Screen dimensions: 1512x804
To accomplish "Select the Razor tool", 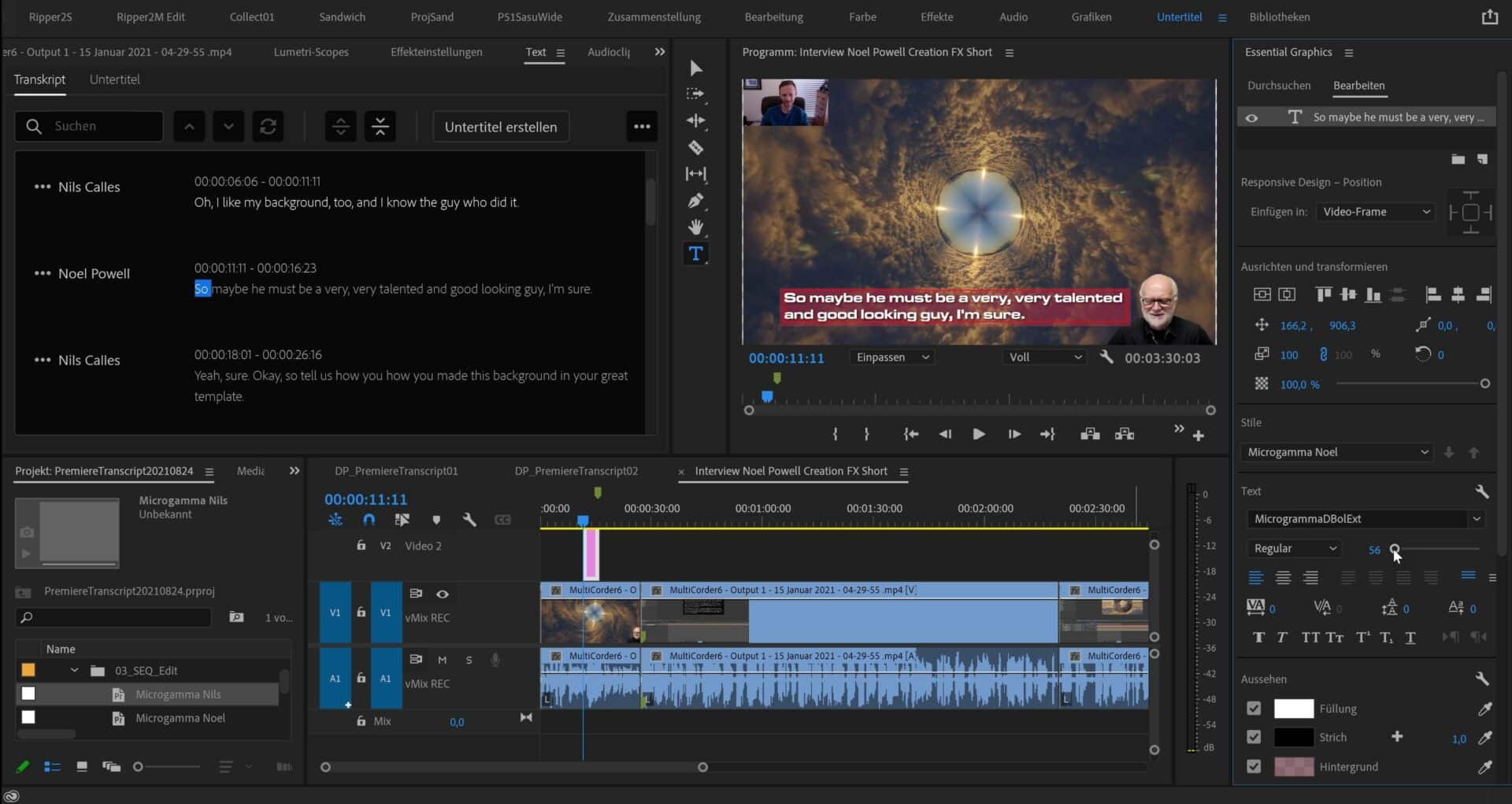I will [x=696, y=147].
